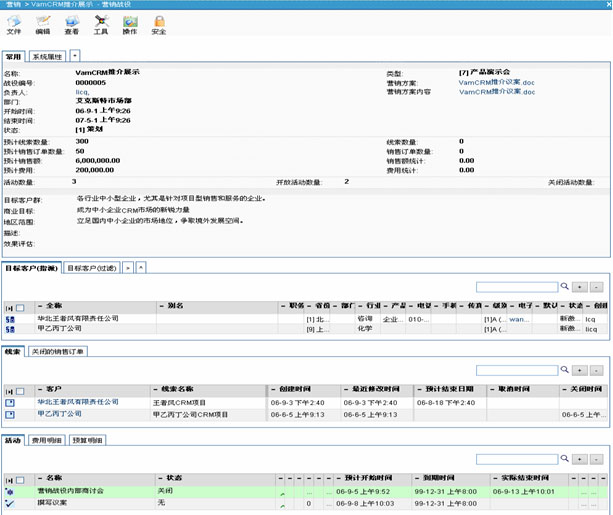
Task: Open the 安全 (Security) lock icon
Action: [159, 24]
